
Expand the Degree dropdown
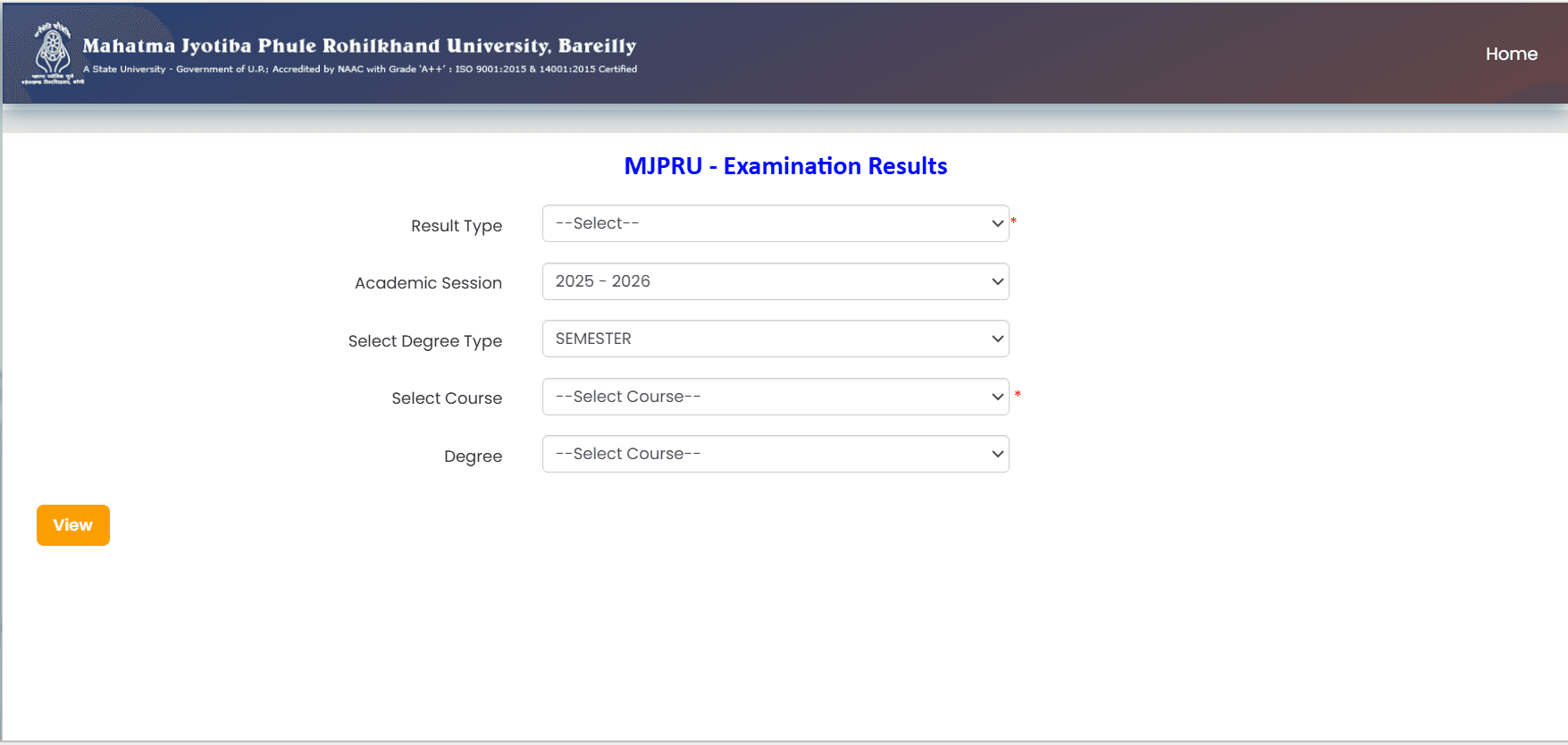point(776,454)
